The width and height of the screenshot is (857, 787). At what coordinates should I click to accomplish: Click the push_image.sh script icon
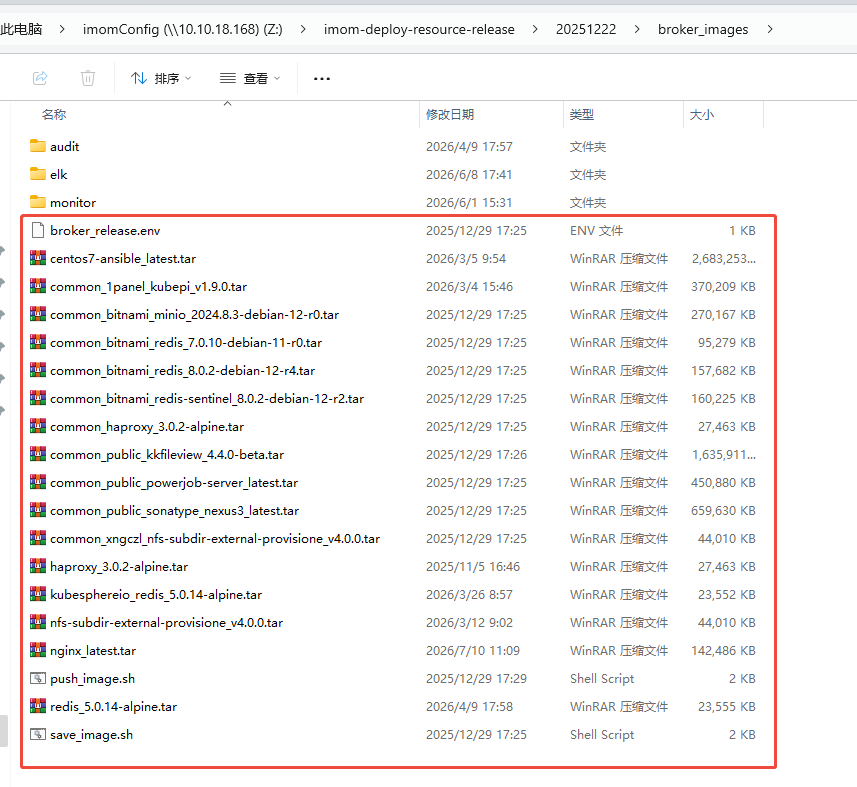point(38,678)
